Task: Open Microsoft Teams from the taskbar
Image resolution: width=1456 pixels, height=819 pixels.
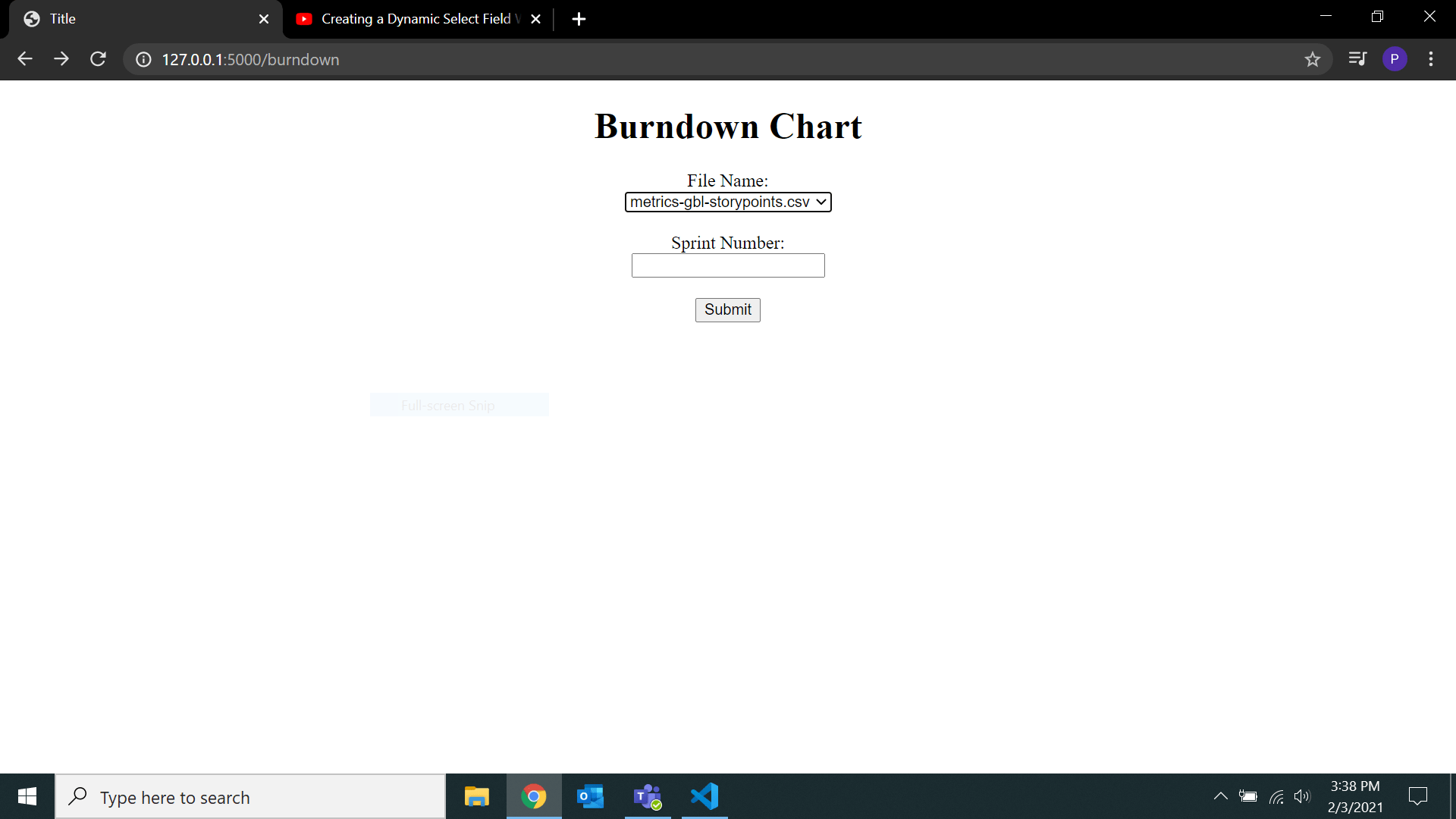Action: pos(647,796)
